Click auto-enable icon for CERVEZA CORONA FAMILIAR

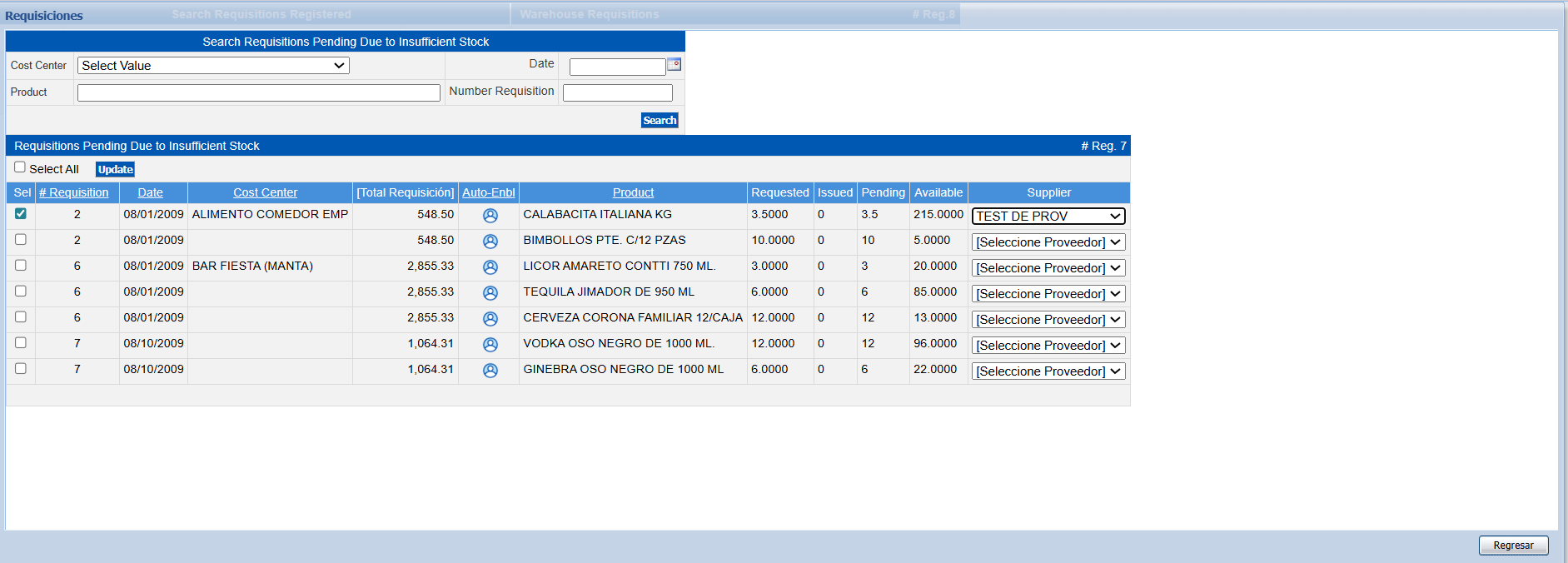pos(490,319)
